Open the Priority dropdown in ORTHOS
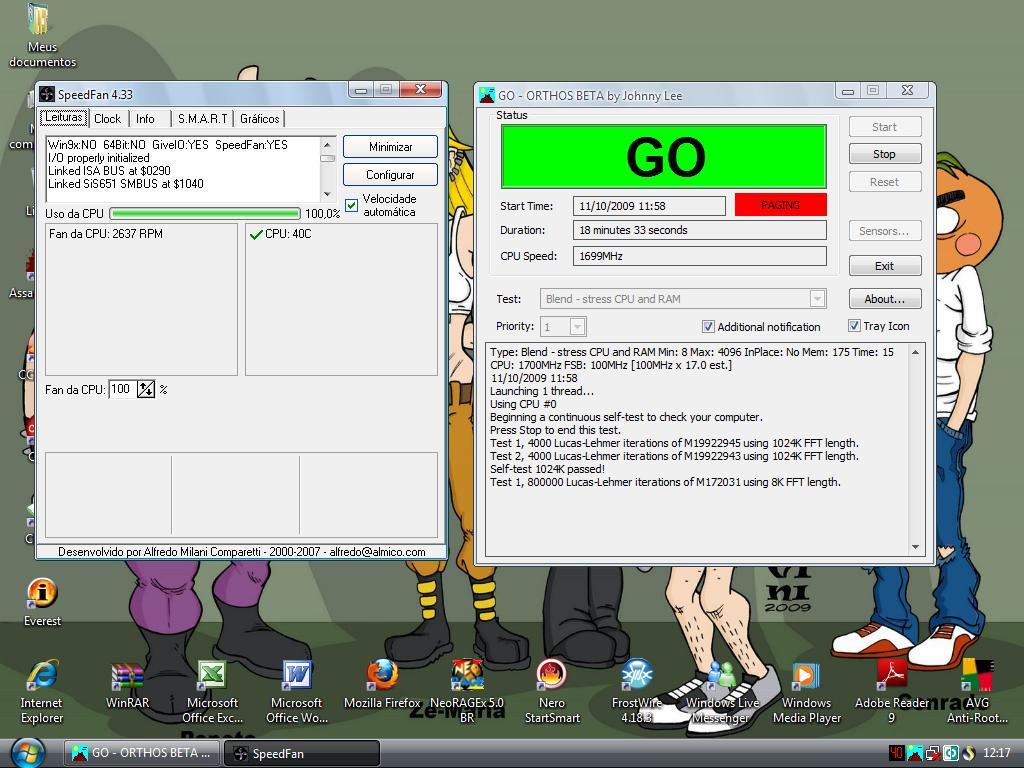 point(577,327)
